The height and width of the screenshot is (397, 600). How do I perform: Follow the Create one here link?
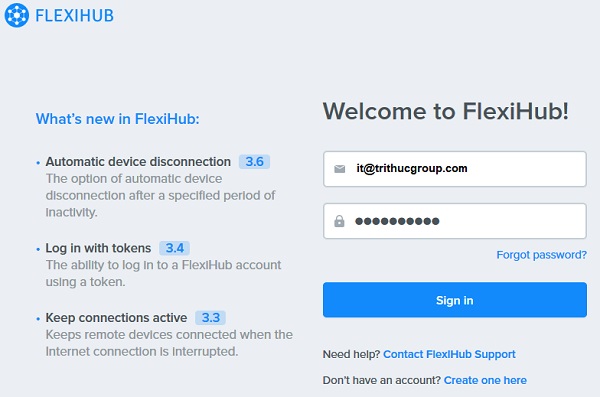tap(485, 380)
